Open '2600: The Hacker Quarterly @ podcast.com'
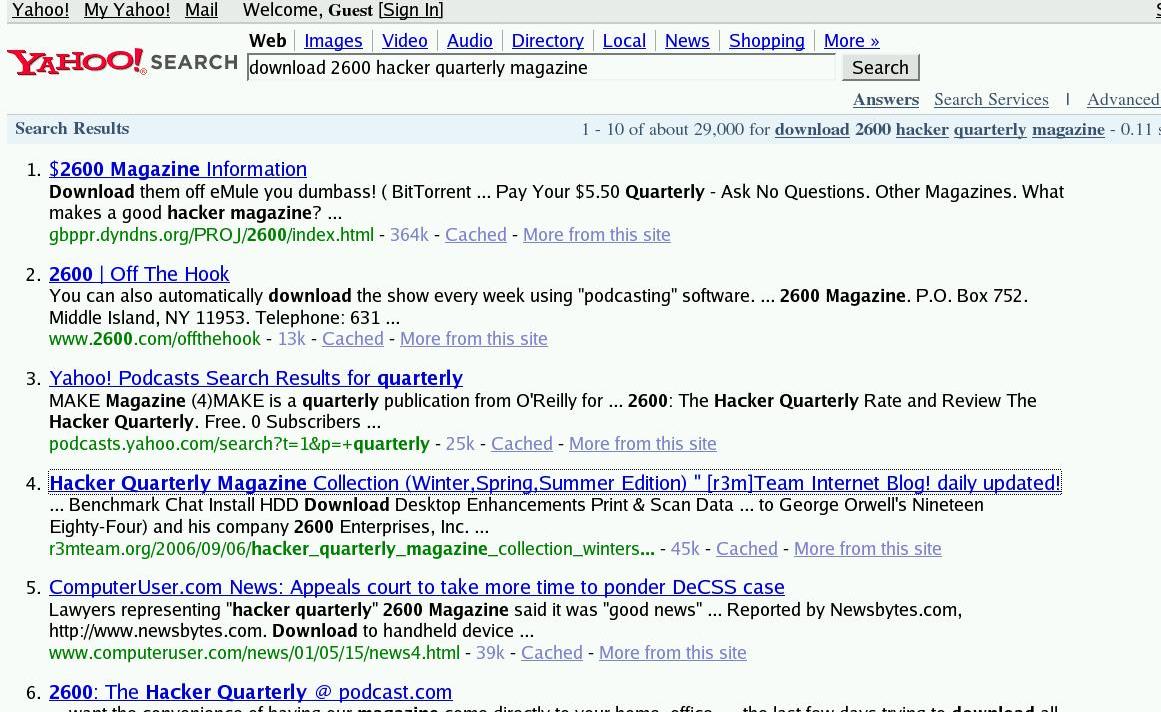Viewport: 1161px width, 712px height. pos(250,692)
